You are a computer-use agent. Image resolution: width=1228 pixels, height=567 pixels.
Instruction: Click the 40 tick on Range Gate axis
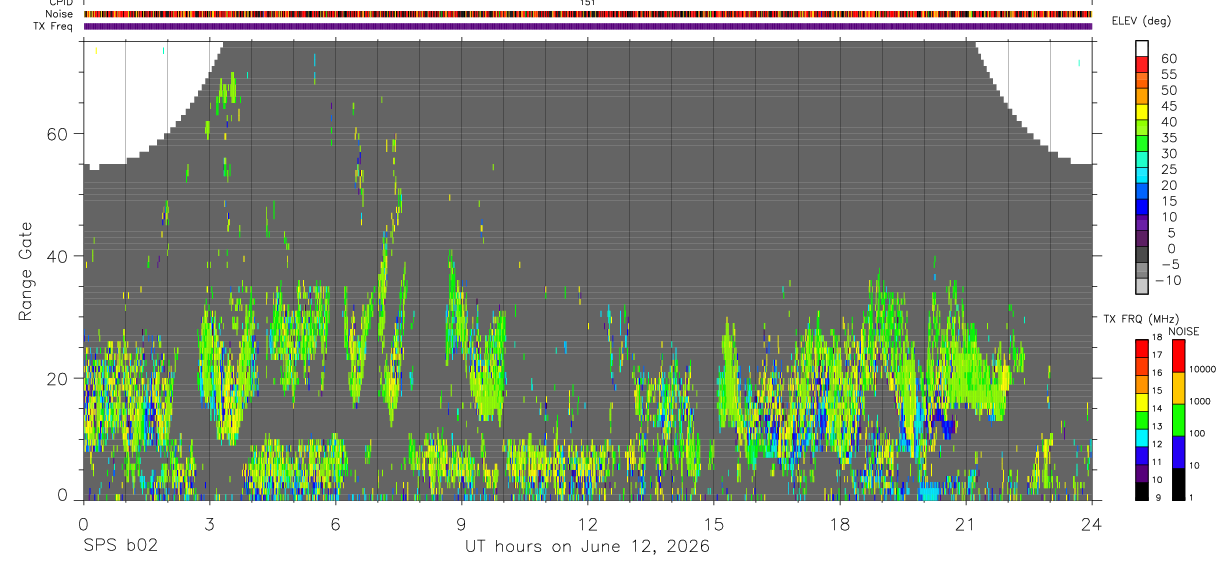click(x=59, y=256)
